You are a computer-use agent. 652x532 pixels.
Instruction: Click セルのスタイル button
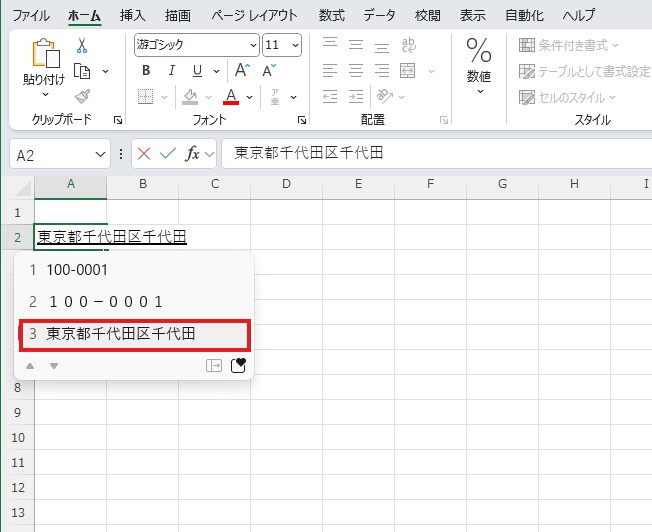(x=567, y=98)
